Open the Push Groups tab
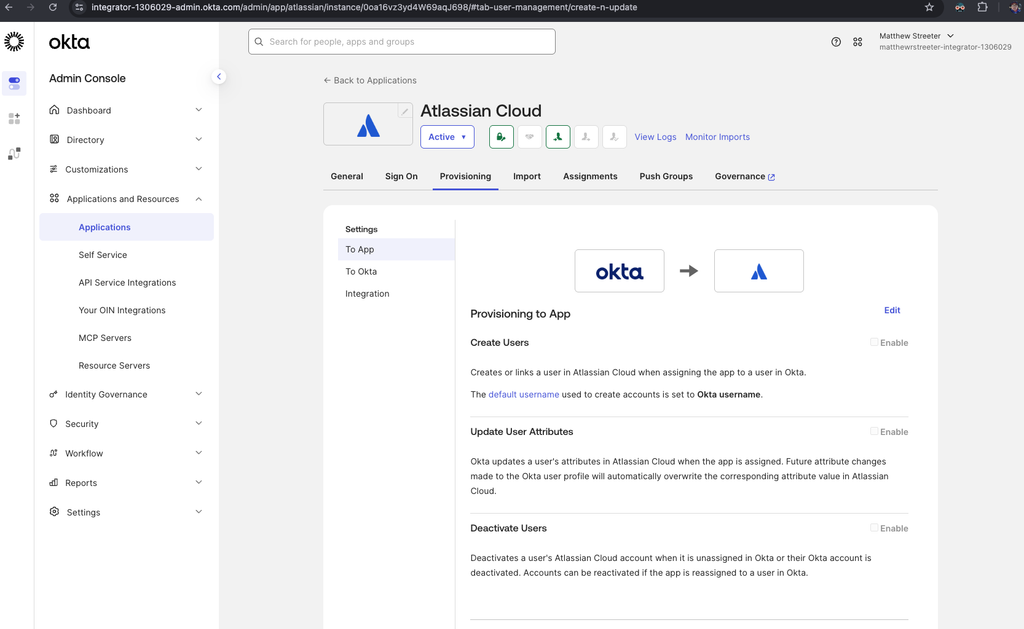 point(666,176)
